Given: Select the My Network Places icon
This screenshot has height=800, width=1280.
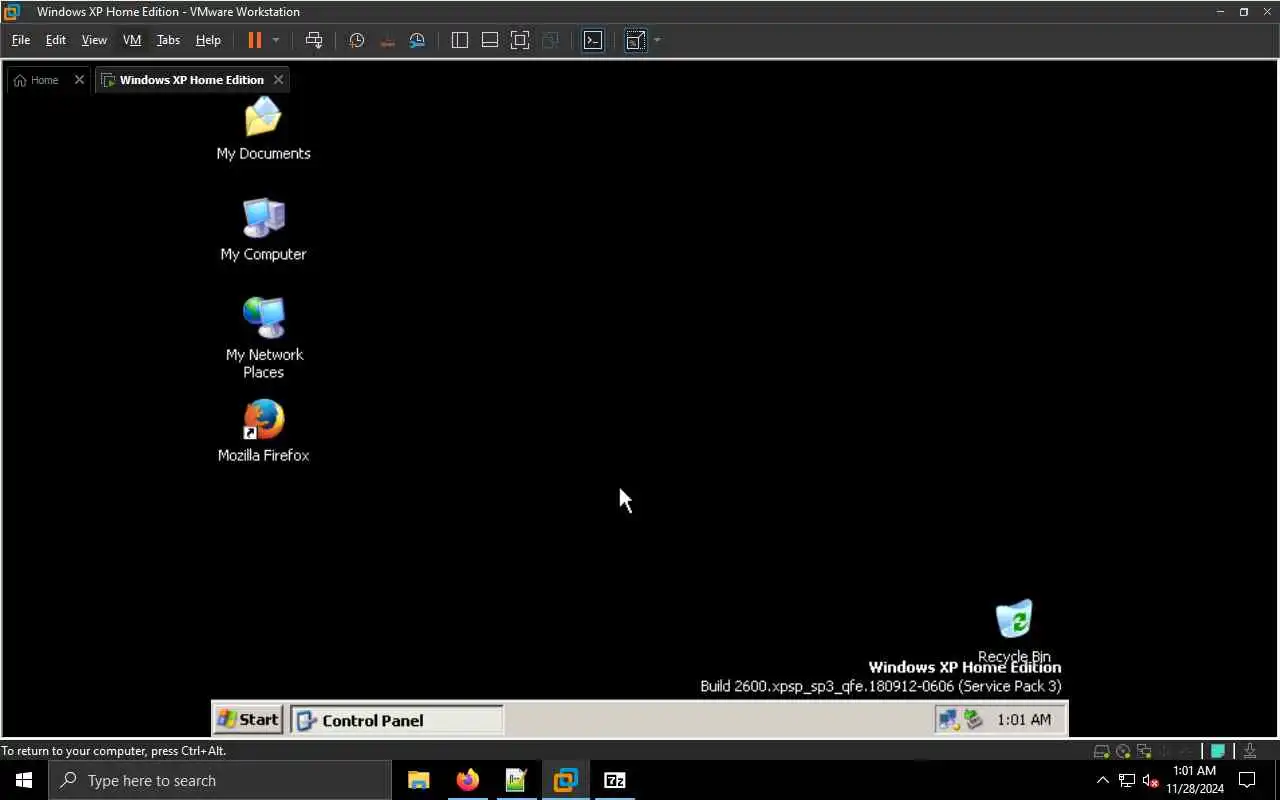Looking at the screenshot, I should click(264, 337).
